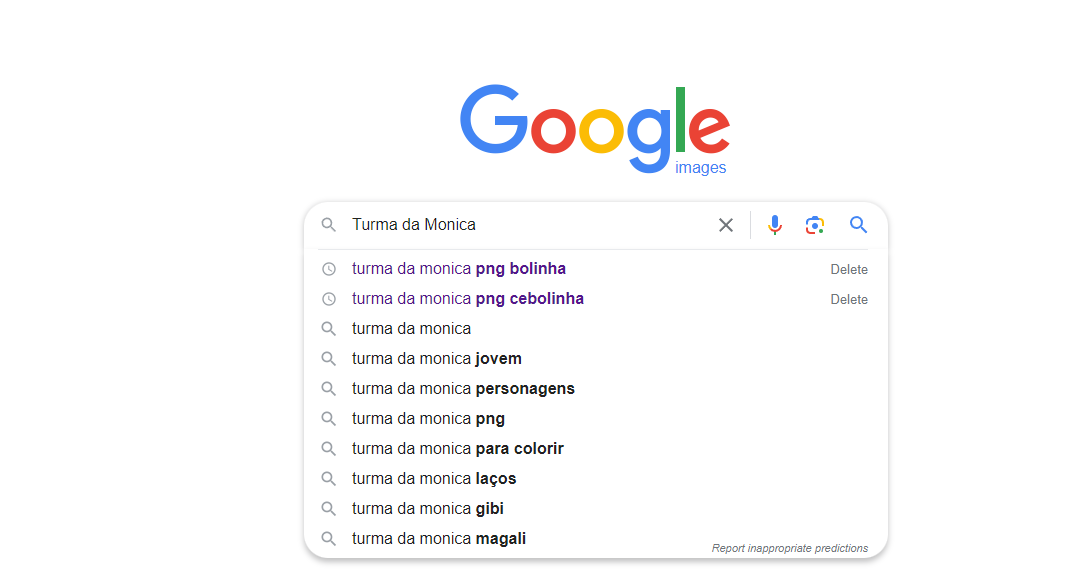Image resolution: width=1077 pixels, height=573 pixels.
Task: Choose plain 'turma da monica' suggestion
Action: pos(411,328)
